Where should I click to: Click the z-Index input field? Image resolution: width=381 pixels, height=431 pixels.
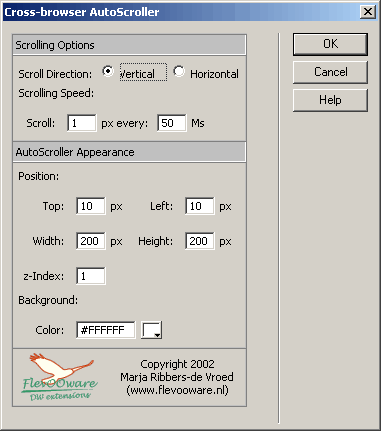pyautogui.click(x=91, y=276)
